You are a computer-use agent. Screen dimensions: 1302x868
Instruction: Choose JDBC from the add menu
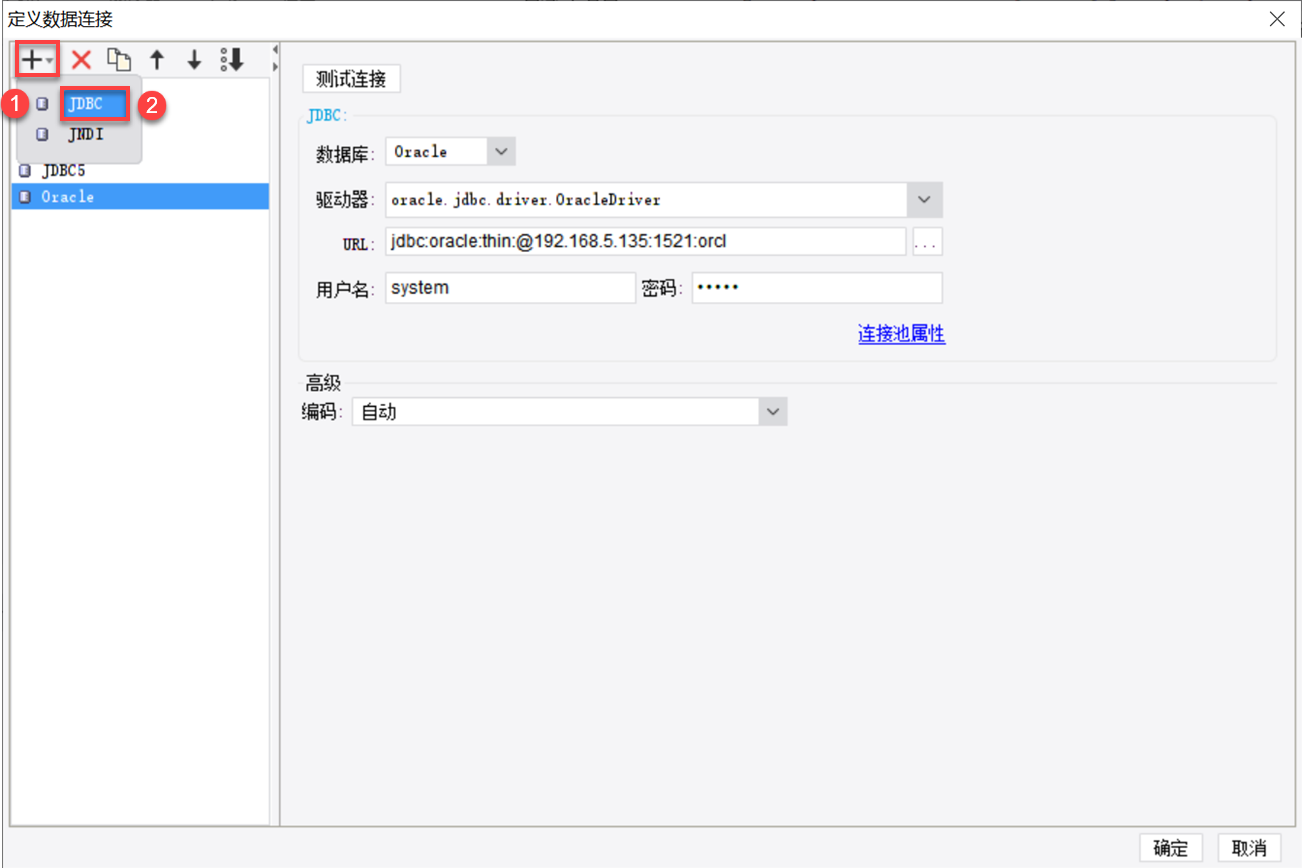pos(94,104)
